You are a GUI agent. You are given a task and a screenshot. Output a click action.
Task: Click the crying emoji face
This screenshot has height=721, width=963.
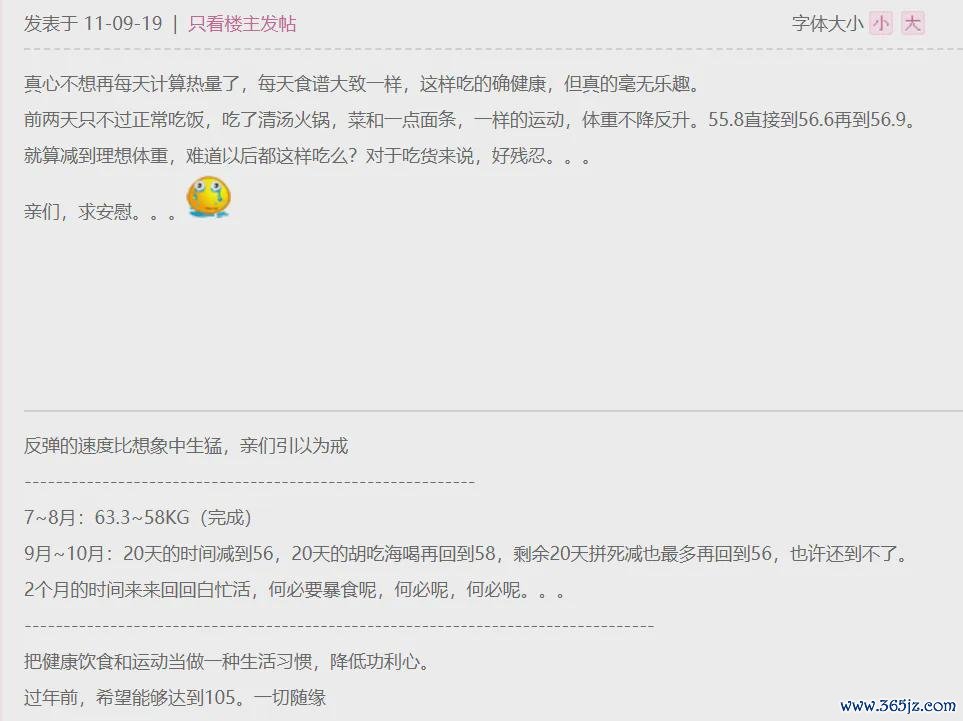[x=208, y=197]
